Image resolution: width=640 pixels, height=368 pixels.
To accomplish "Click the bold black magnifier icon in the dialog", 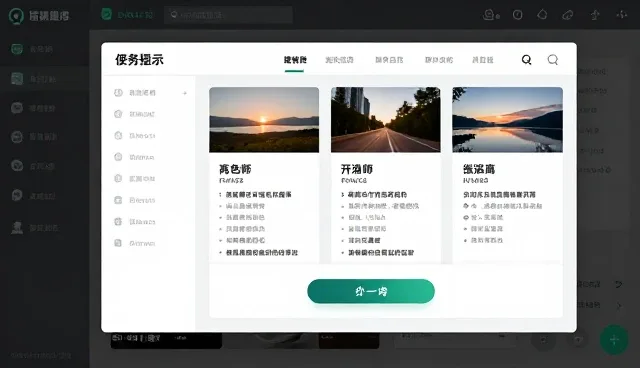I will (x=527, y=60).
